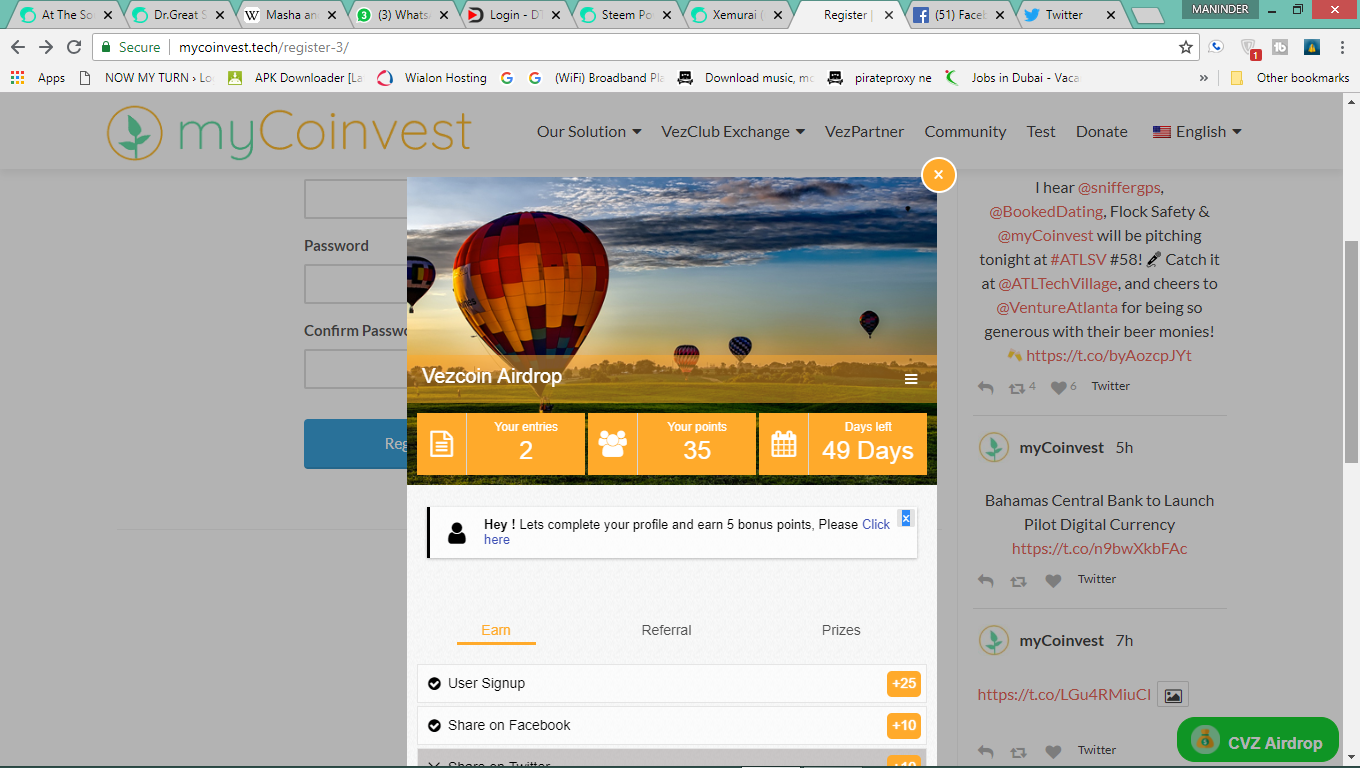Expand the Our Solution menu
This screenshot has height=768, width=1360.
[589, 132]
